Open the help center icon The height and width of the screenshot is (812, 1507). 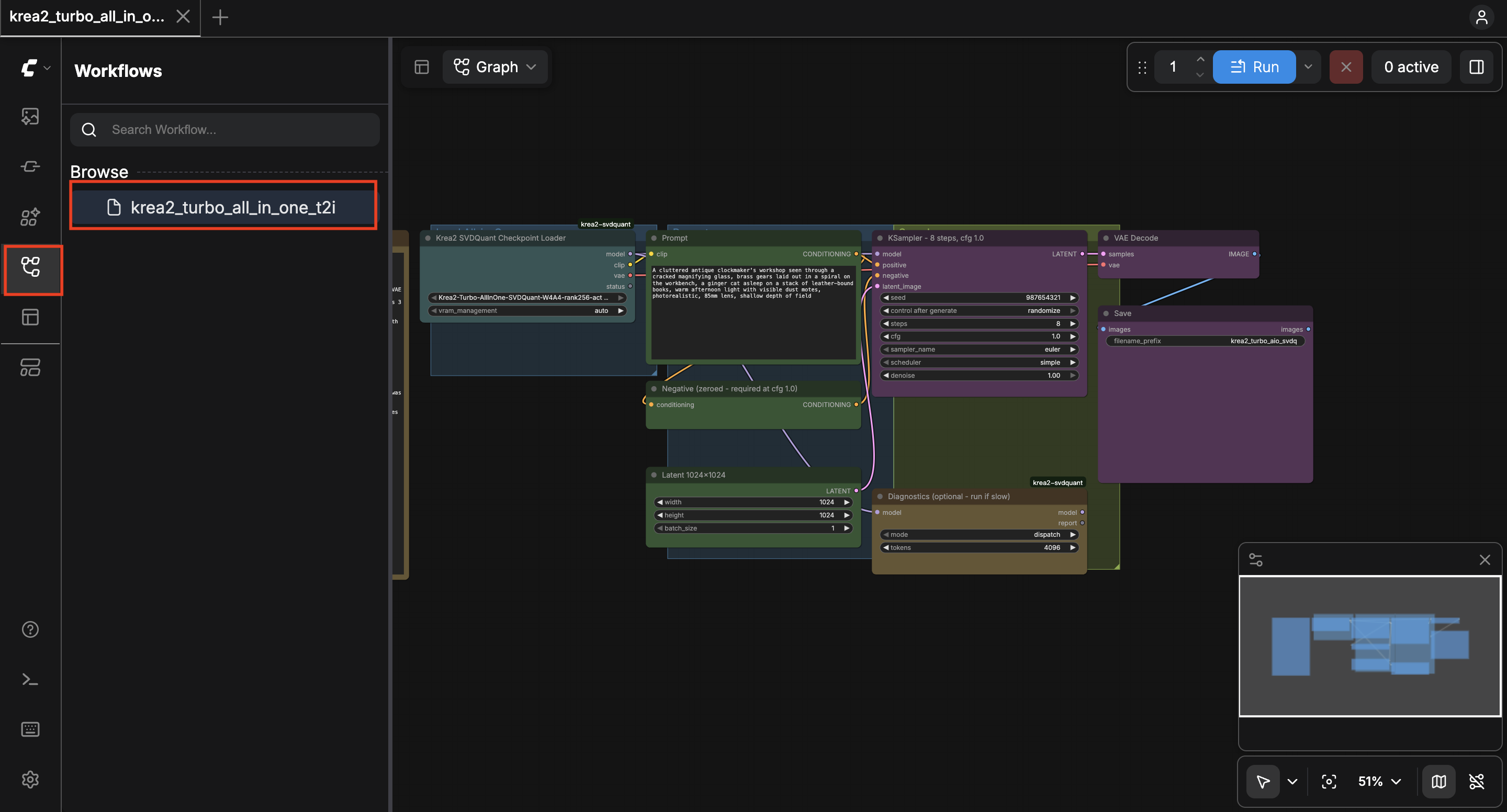tap(30, 629)
